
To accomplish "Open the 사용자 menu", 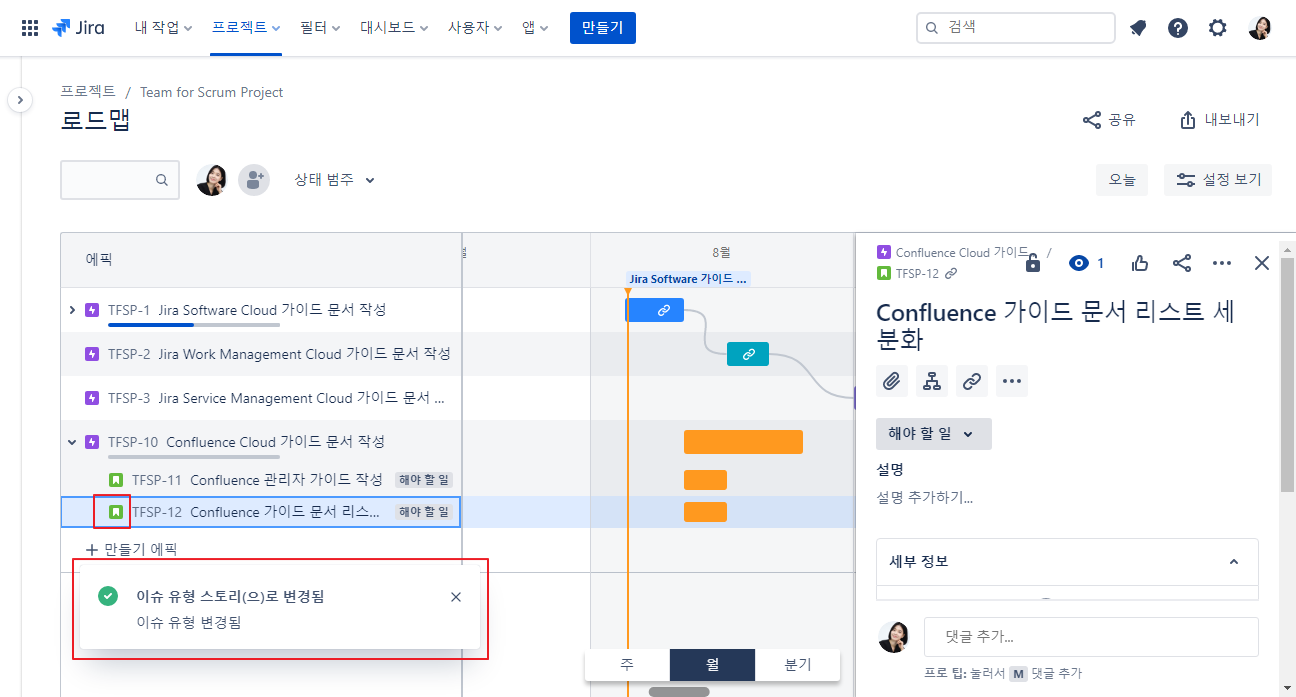I will 476,28.
